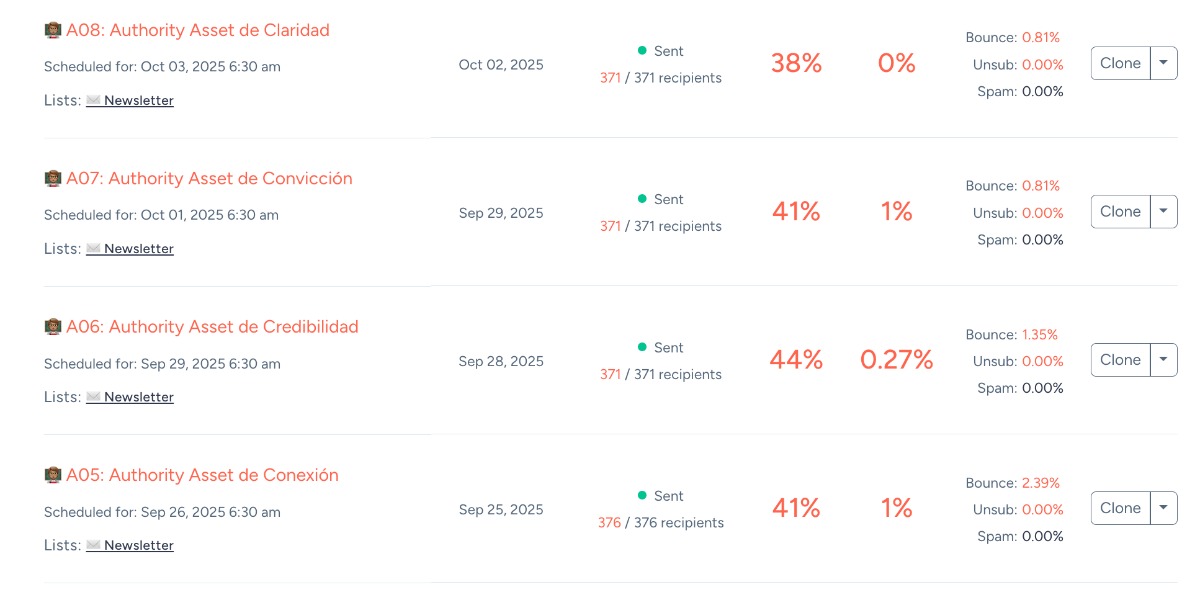View the 44% open rate for A06
Image resolution: width=1200 pixels, height=590 pixels.
[x=796, y=360]
